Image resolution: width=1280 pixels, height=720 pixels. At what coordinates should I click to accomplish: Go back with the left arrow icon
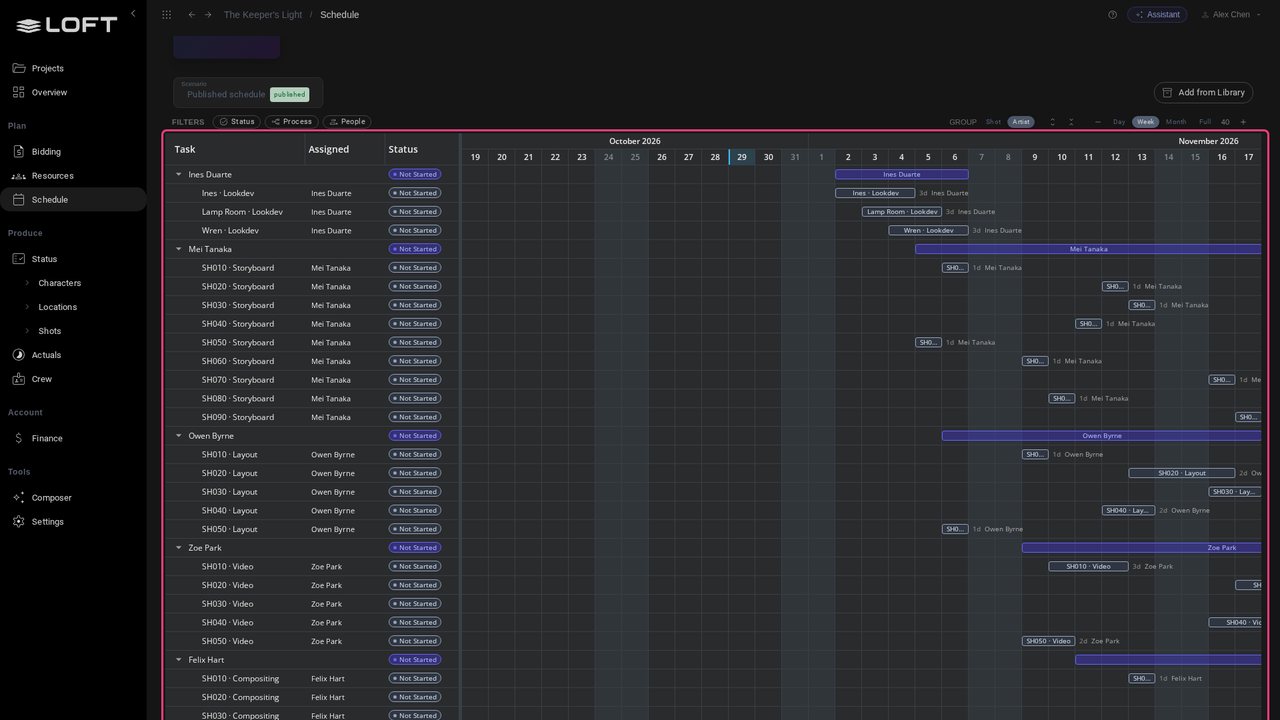(x=192, y=15)
